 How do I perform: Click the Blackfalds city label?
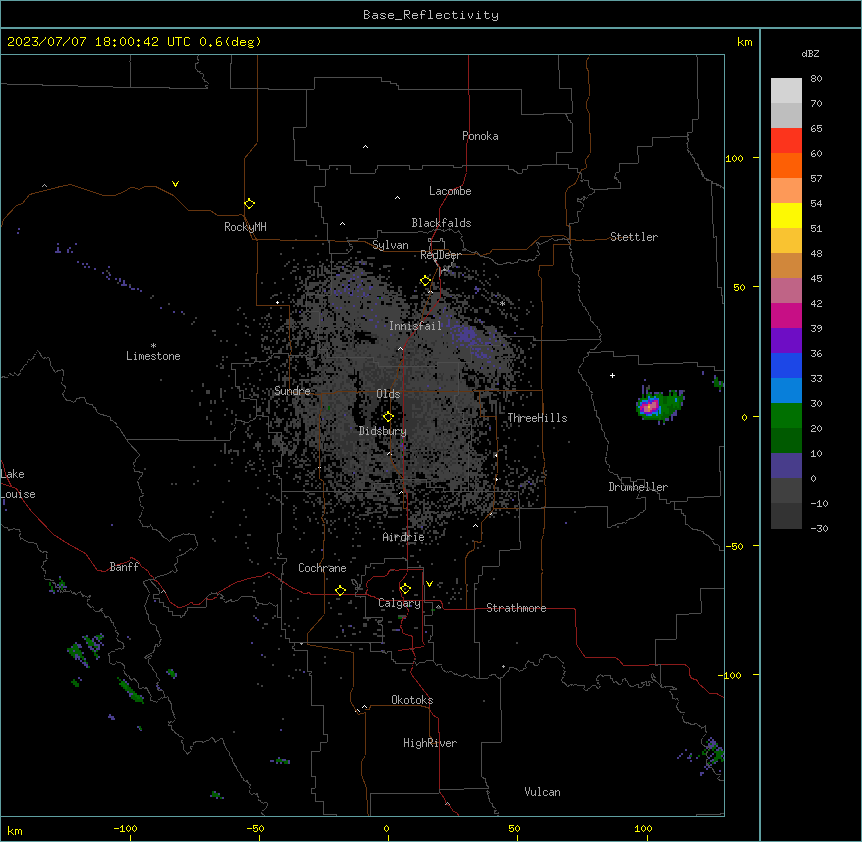pyautogui.click(x=441, y=223)
